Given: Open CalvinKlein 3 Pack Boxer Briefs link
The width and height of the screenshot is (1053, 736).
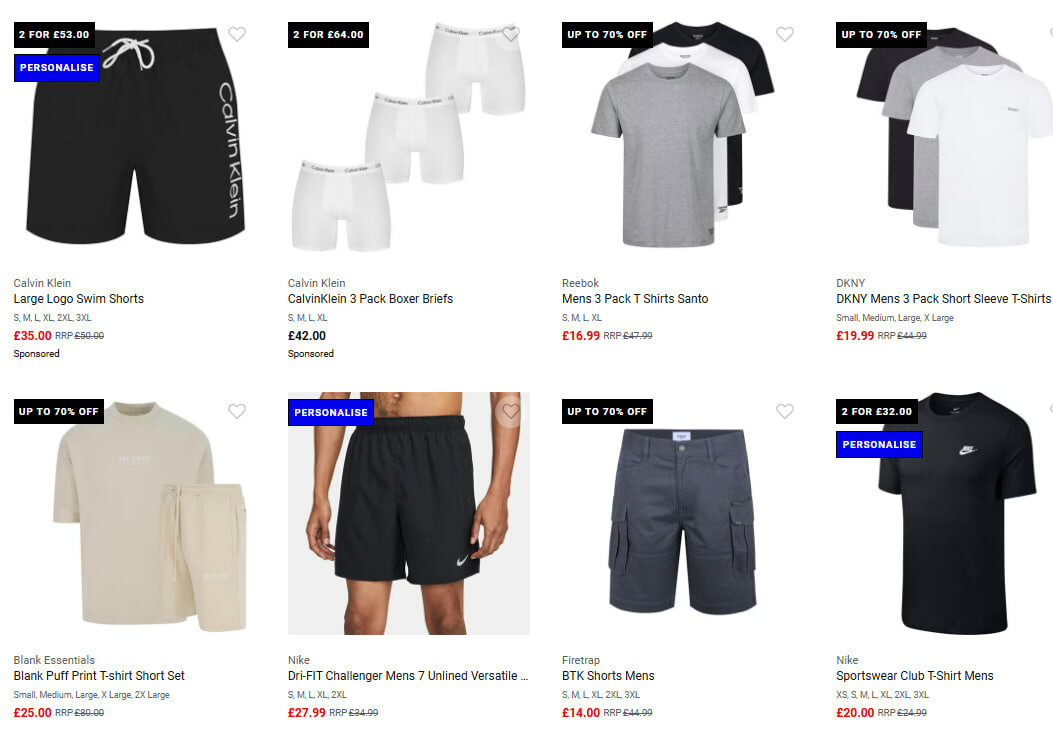Looking at the screenshot, I should pyautogui.click(x=370, y=299).
